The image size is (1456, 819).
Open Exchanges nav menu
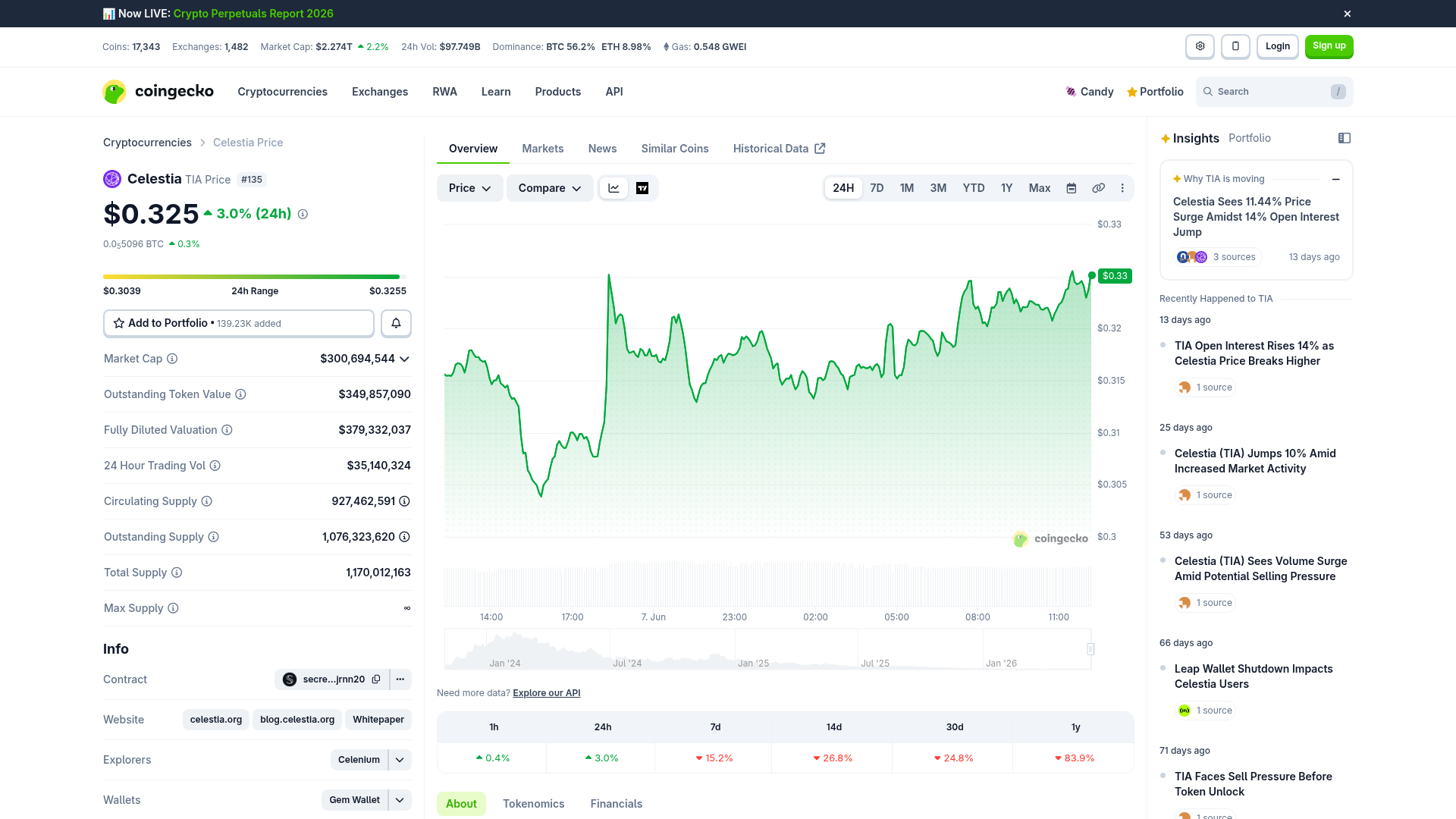[x=380, y=92]
